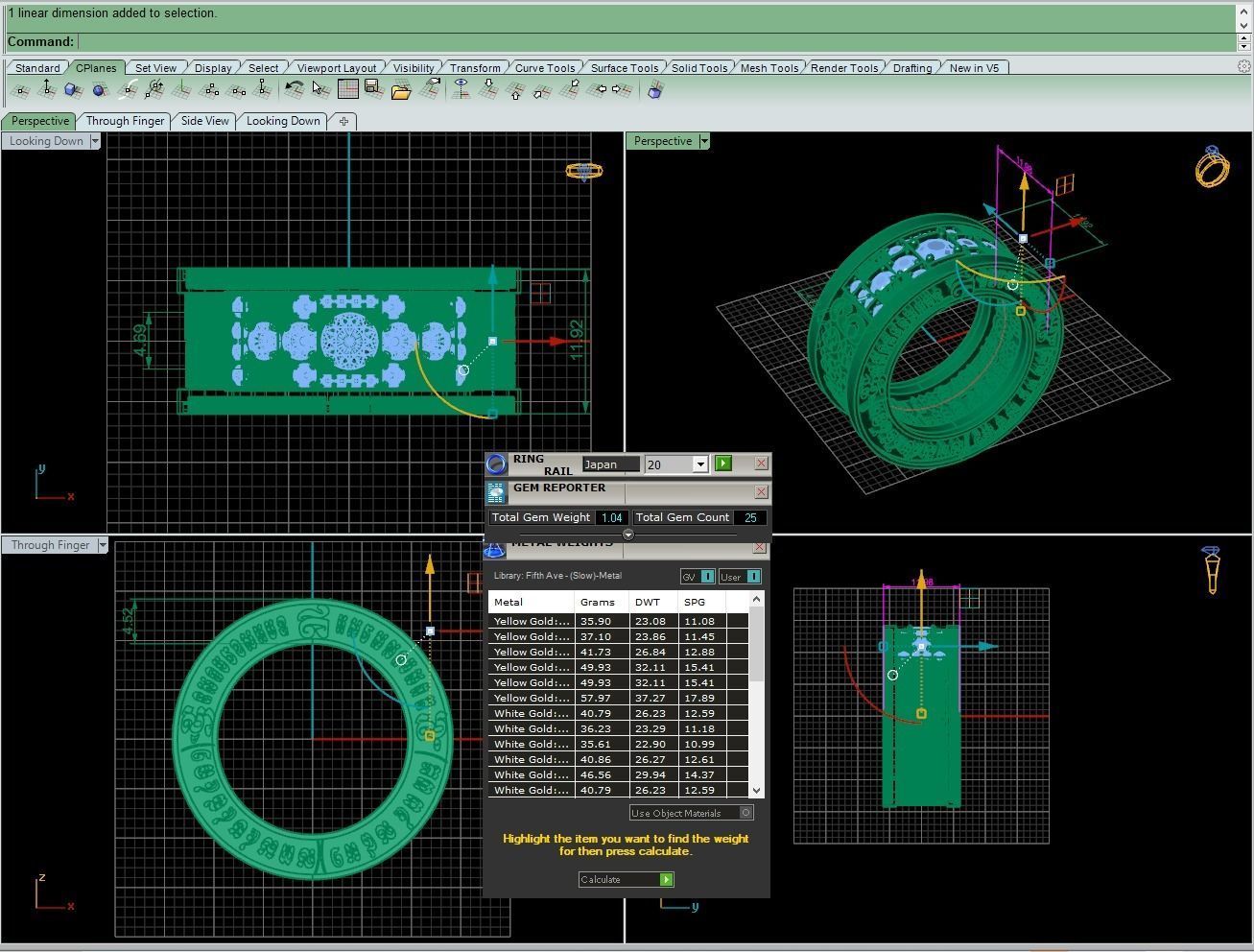Close the Ring Rail panel
Screen dimensions: 1254x952
click(761, 464)
